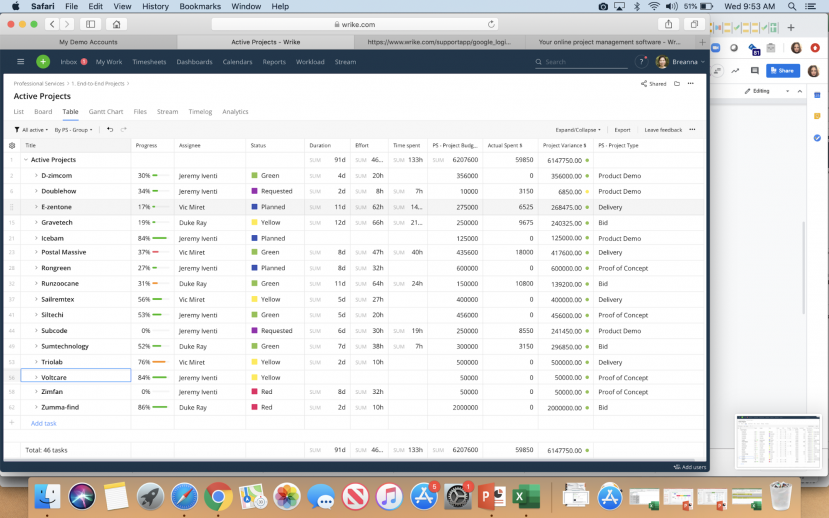Open Dashboards in the Wrike navbar
829x518 pixels.
[x=195, y=62]
